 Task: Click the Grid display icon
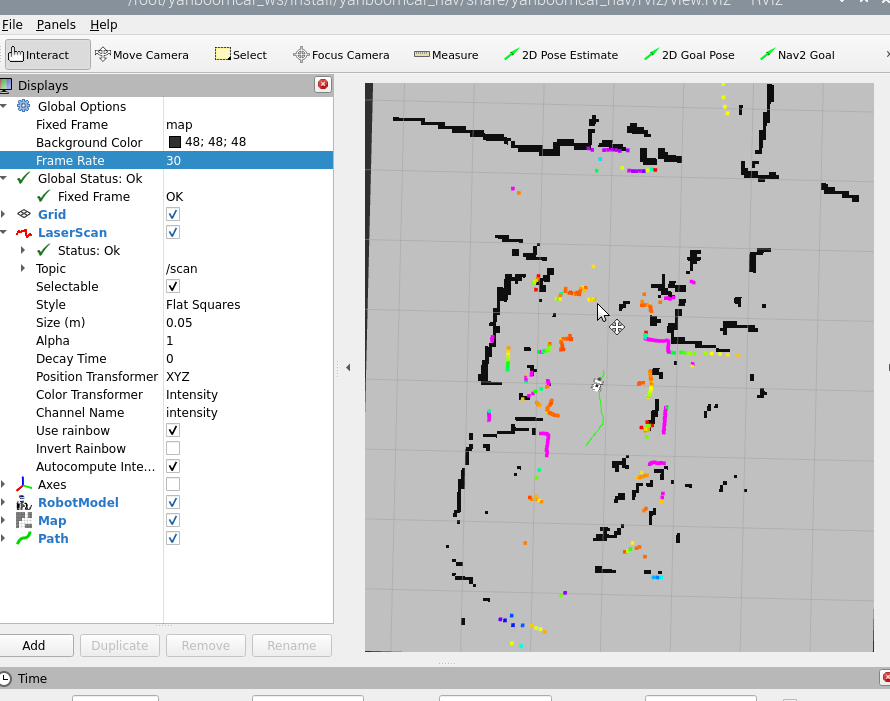point(24,214)
